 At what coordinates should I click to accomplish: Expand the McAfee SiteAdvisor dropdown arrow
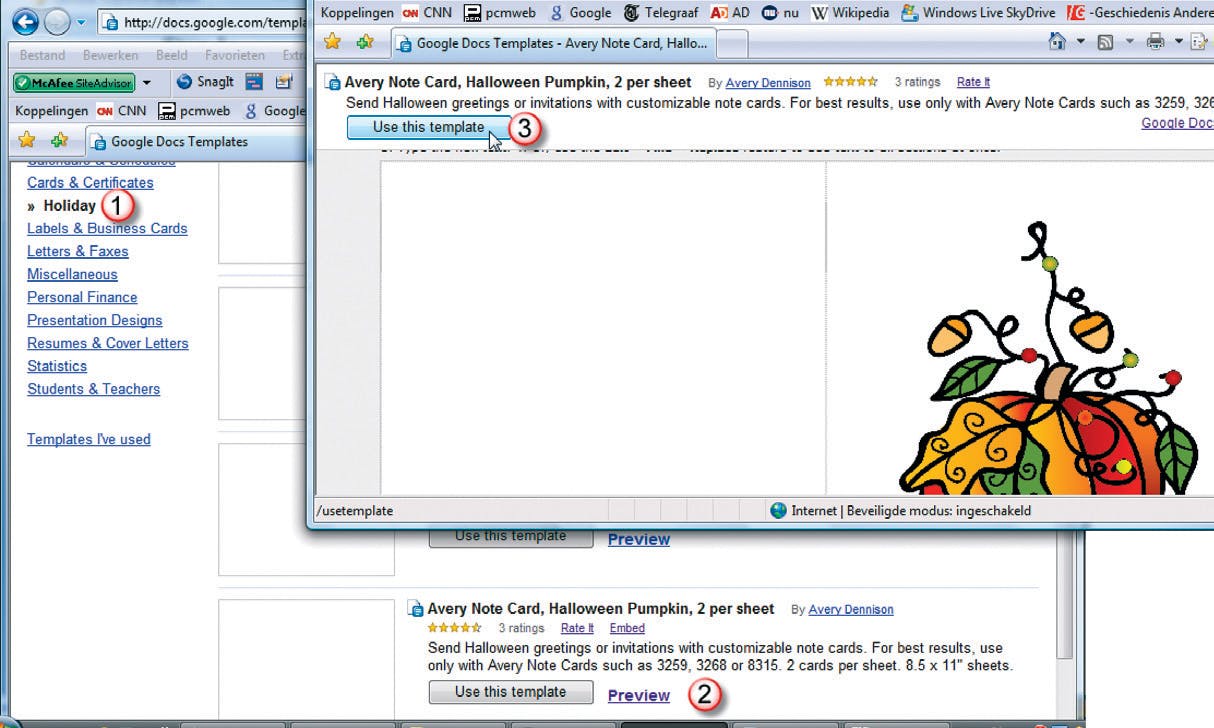[147, 83]
